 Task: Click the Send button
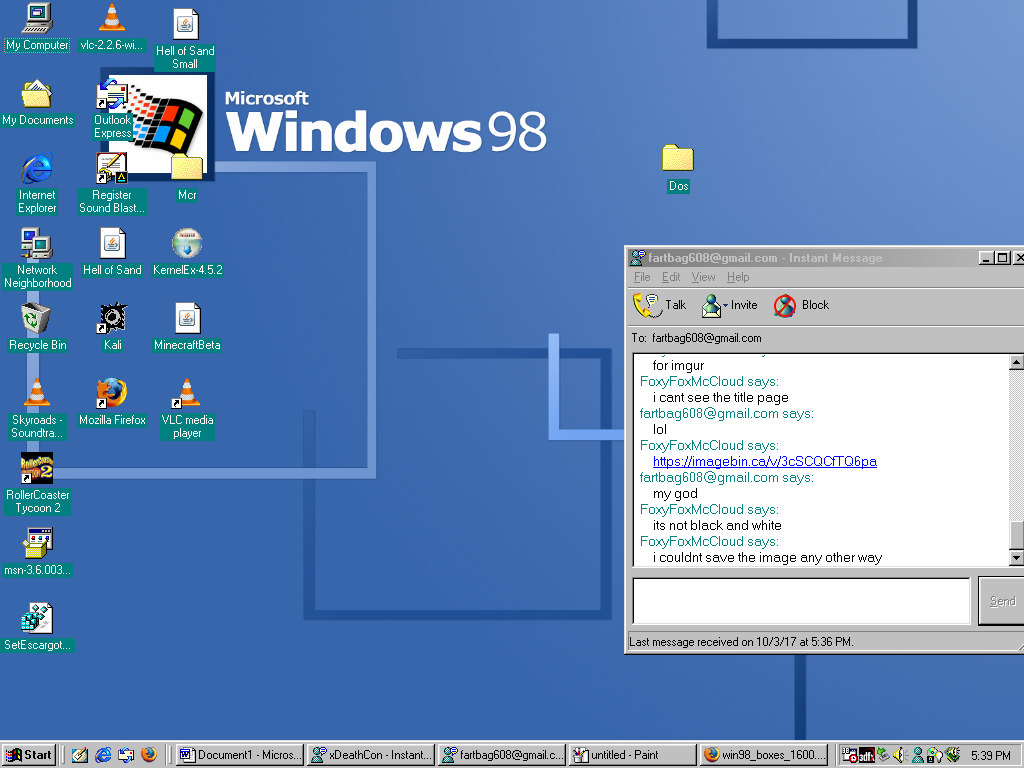pos(1002,601)
